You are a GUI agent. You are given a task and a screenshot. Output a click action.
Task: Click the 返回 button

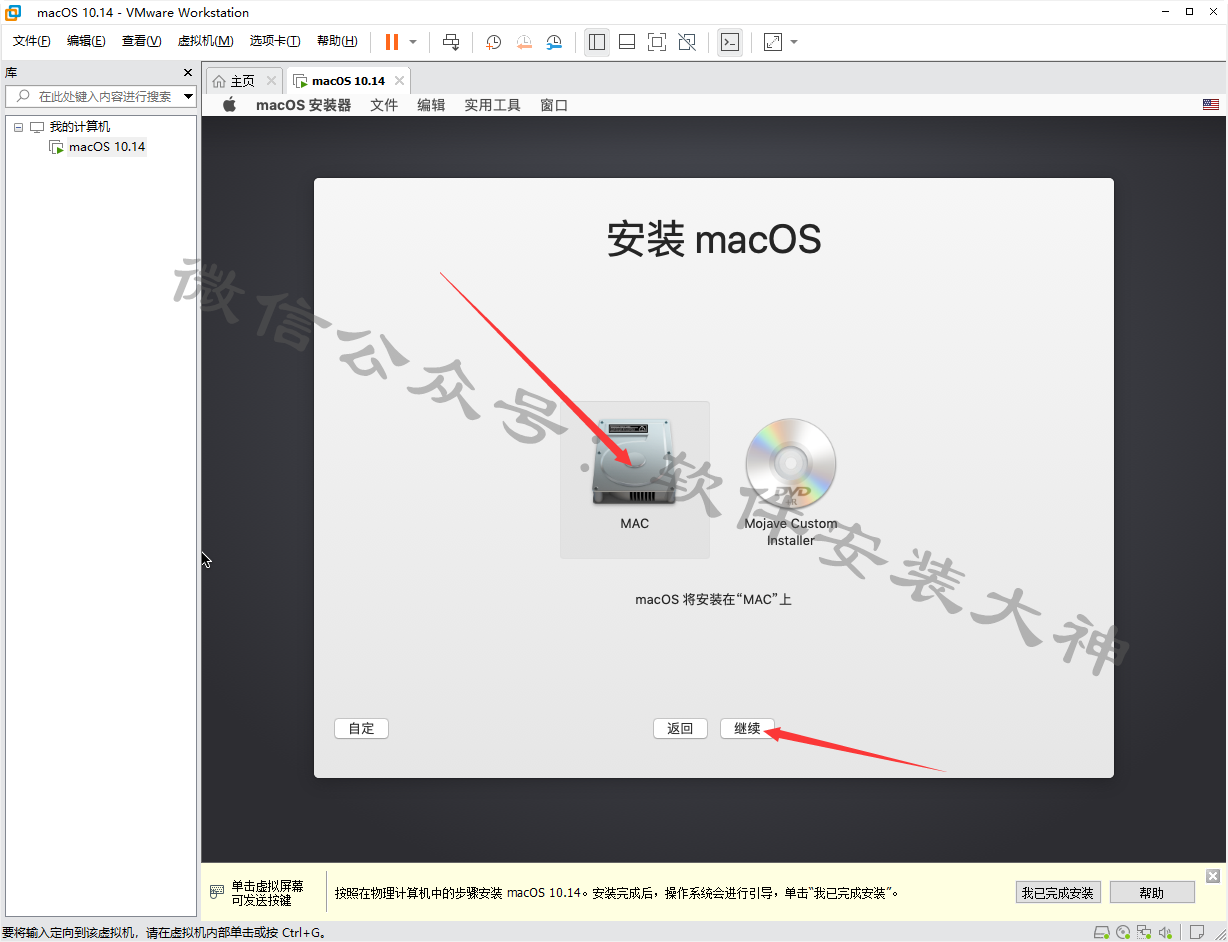click(680, 729)
